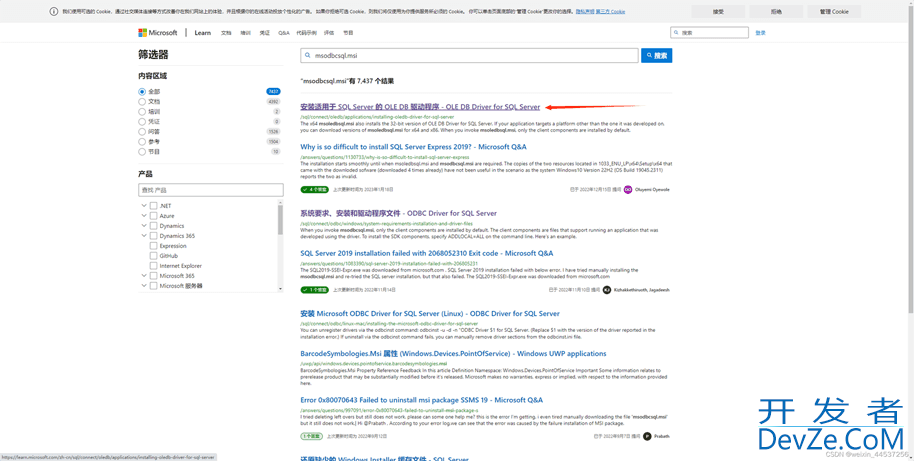Check the Azure product checkbox
This screenshot has width=914, height=461.
[x=153, y=216]
